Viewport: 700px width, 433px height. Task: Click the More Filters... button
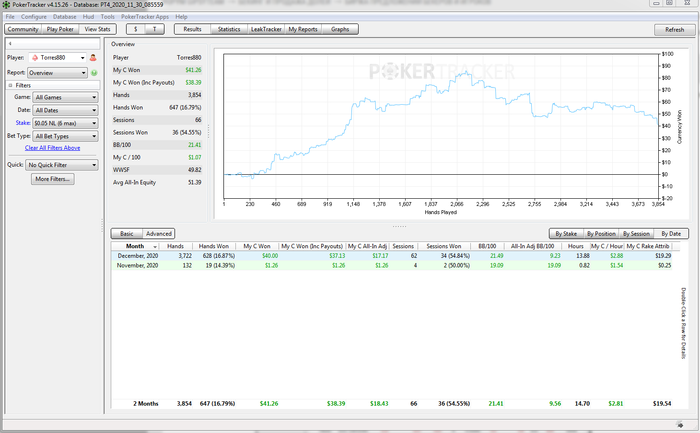tap(53, 179)
